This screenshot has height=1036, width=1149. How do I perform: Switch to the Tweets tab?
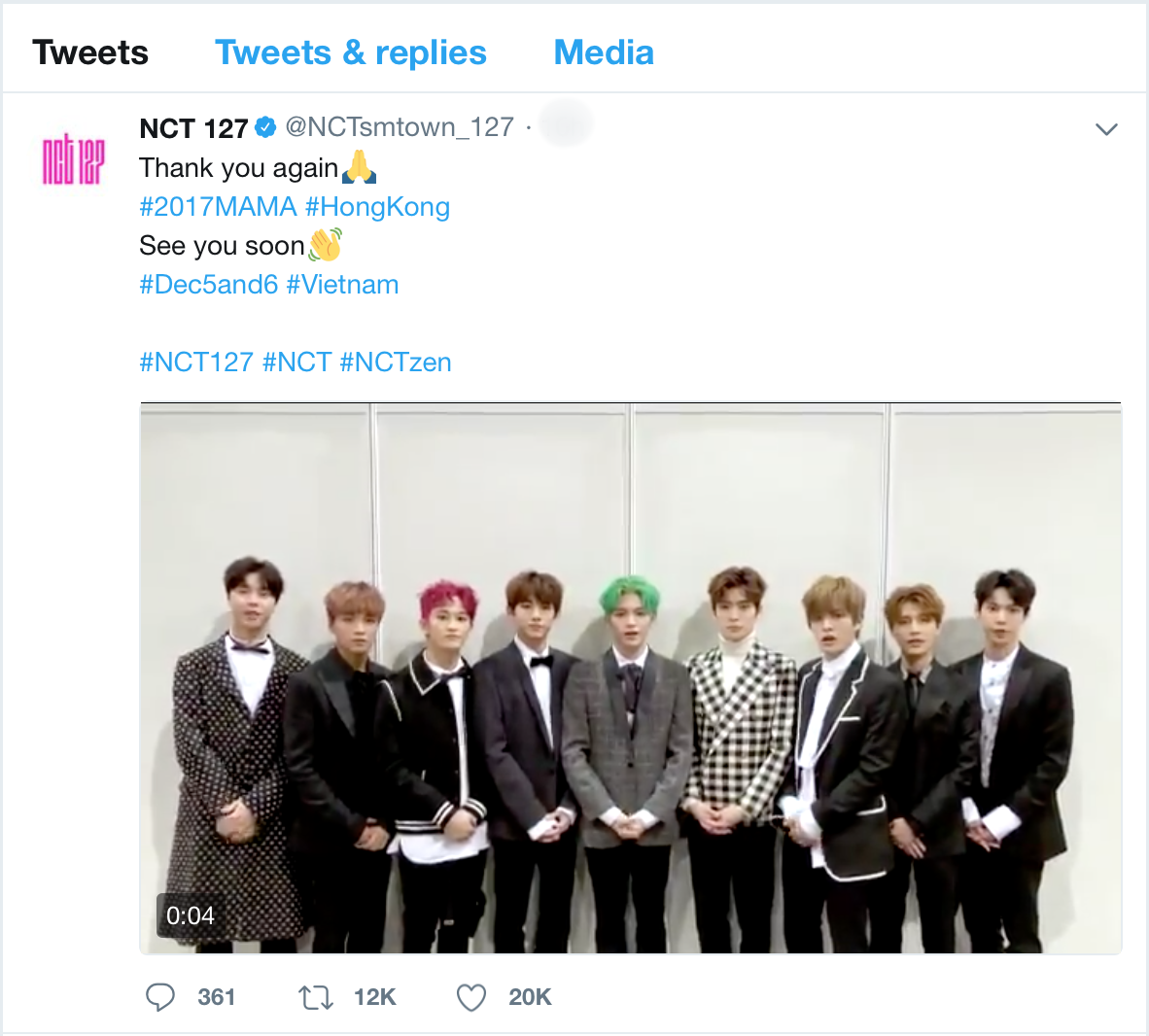pos(90,52)
